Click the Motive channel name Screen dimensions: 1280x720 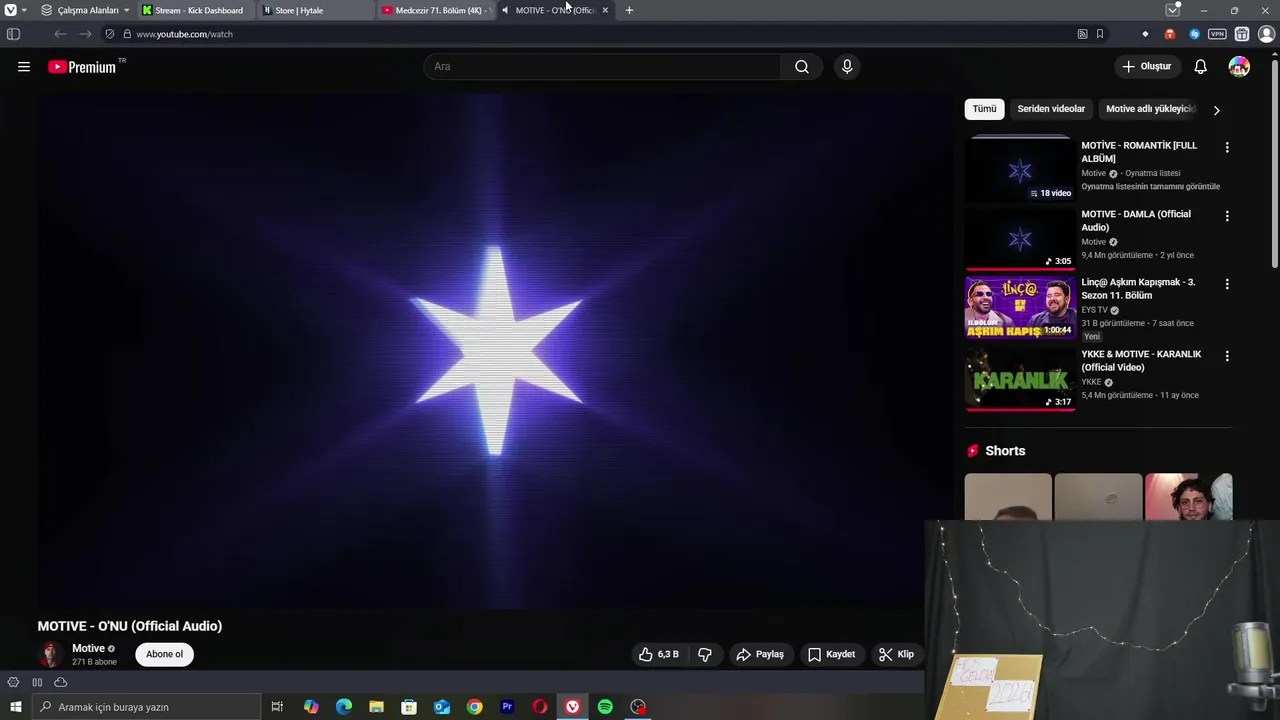tap(88, 648)
